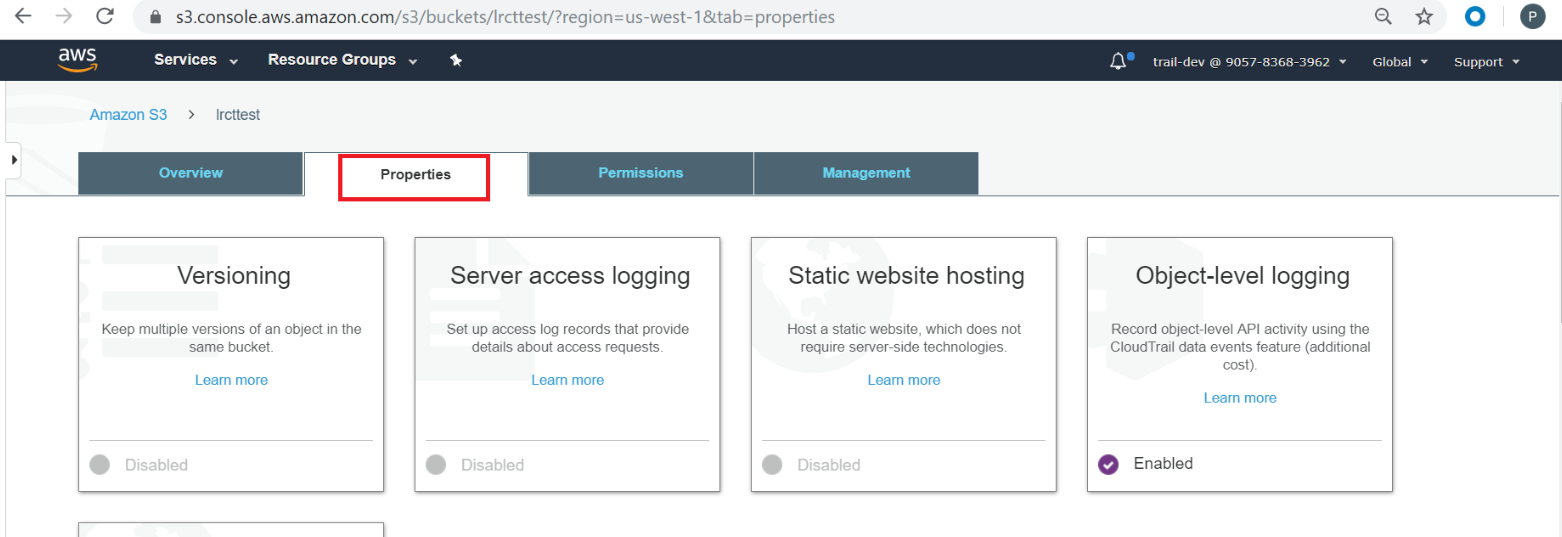Click the AWS logo home icon
1562x537 pixels.
coord(77,61)
